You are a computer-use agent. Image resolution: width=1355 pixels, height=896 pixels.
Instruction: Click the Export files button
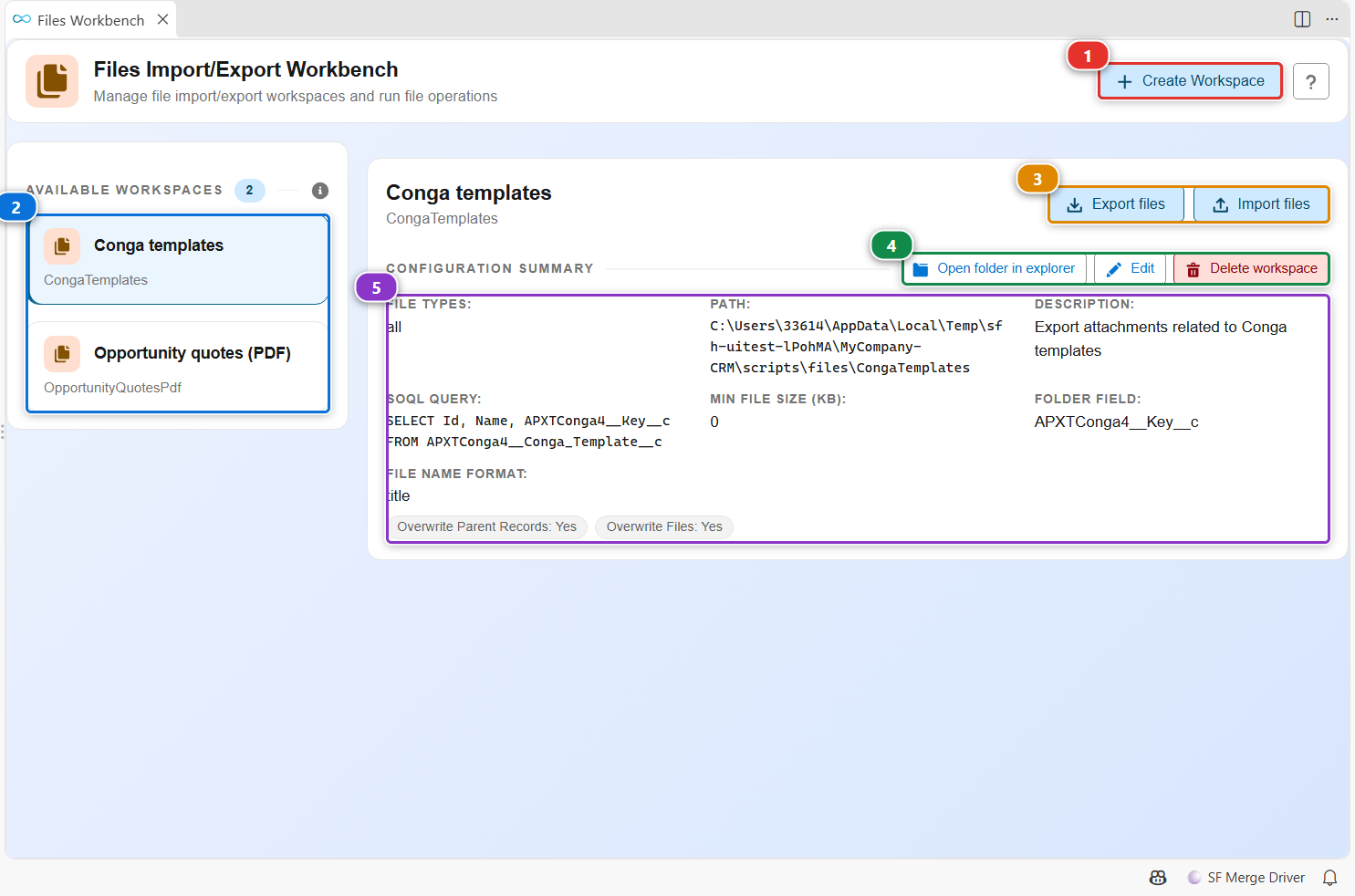click(1116, 204)
